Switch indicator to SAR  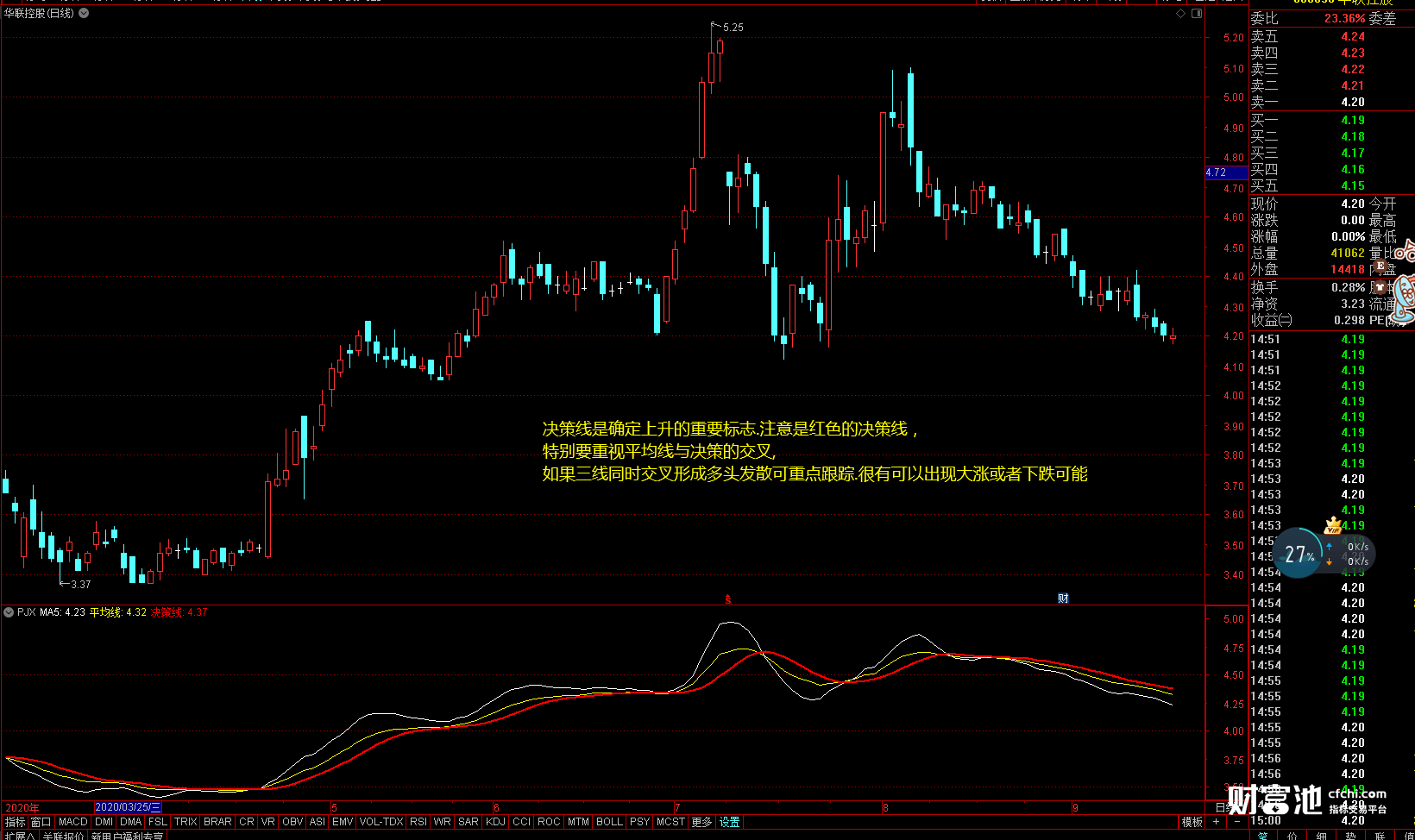click(x=469, y=822)
